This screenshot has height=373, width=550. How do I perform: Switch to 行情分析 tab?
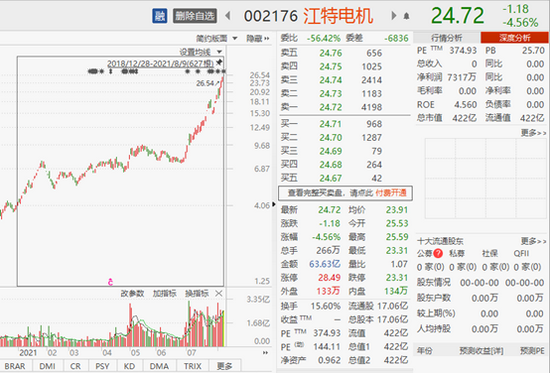[447, 38]
